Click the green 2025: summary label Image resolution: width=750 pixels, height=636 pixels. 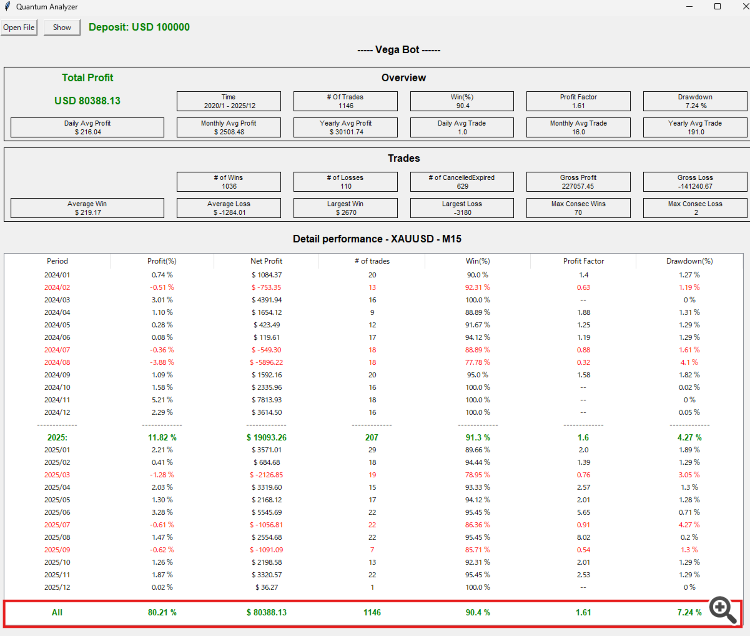point(57,438)
